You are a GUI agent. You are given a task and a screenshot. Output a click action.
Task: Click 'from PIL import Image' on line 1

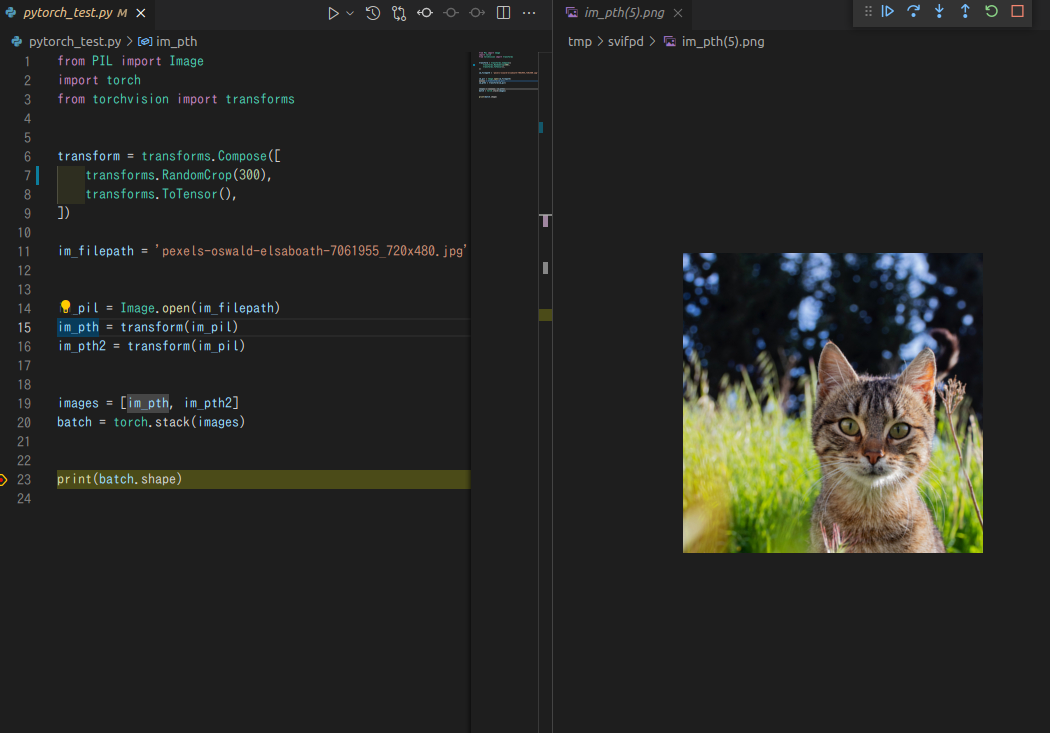(131, 61)
